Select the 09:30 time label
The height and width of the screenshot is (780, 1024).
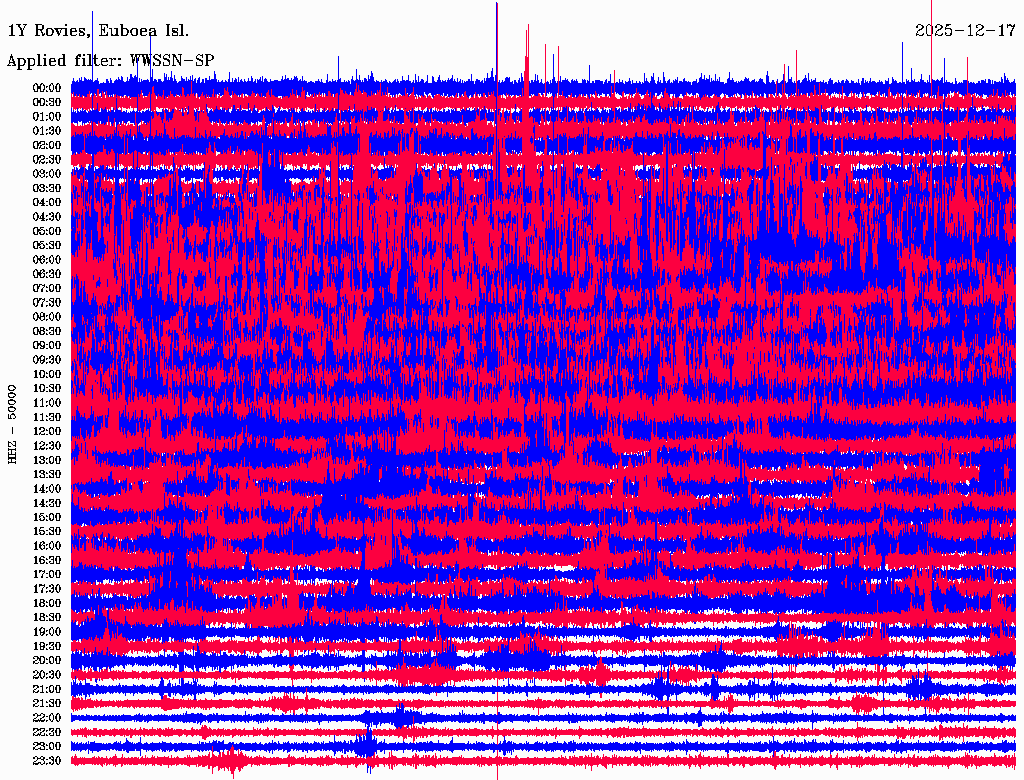click(47, 360)
